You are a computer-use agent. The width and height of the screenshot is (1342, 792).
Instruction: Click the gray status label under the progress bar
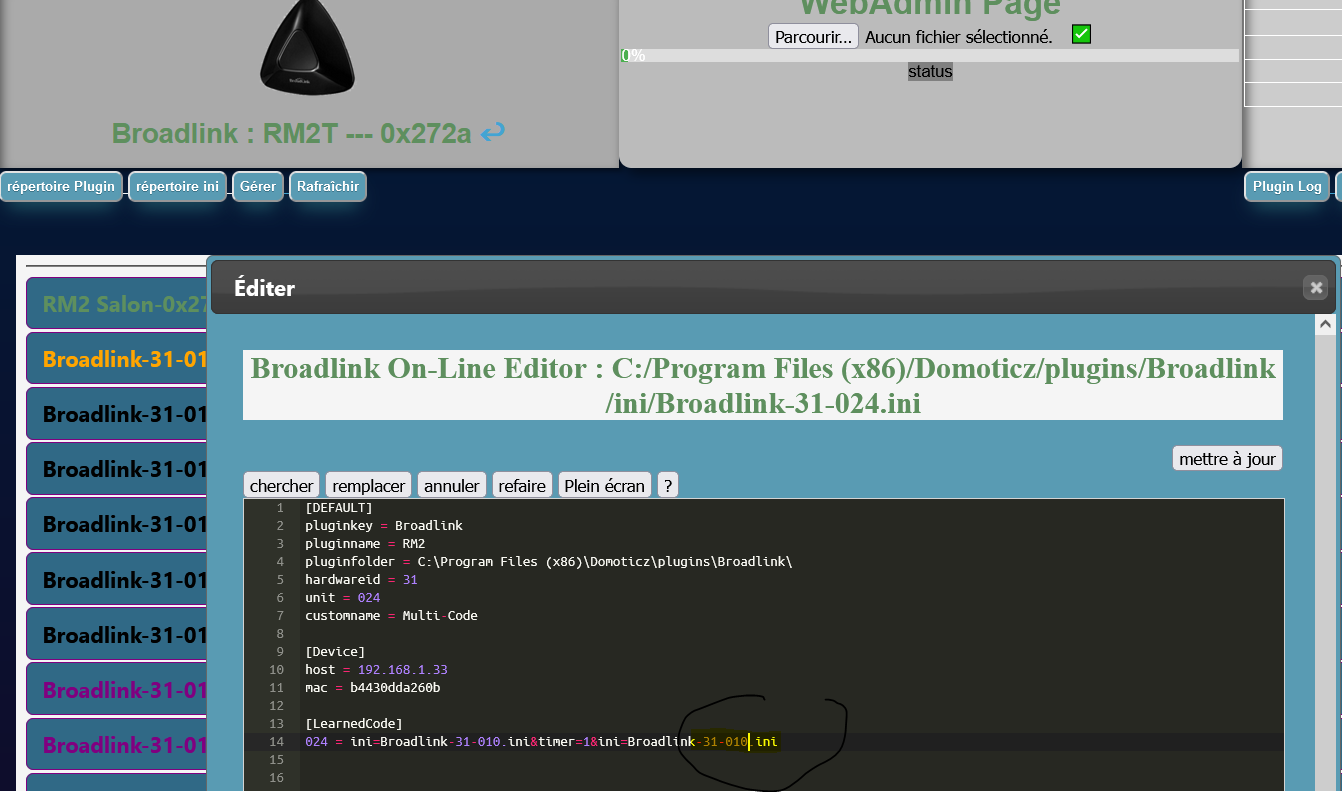pos(930,71)
